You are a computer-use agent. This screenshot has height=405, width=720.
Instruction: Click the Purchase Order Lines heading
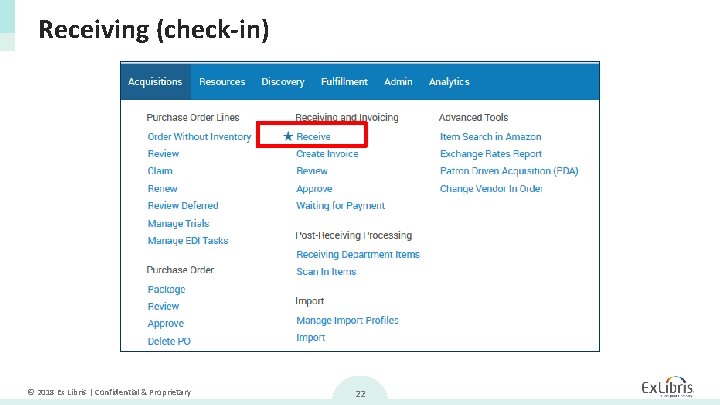click(193, 118)
